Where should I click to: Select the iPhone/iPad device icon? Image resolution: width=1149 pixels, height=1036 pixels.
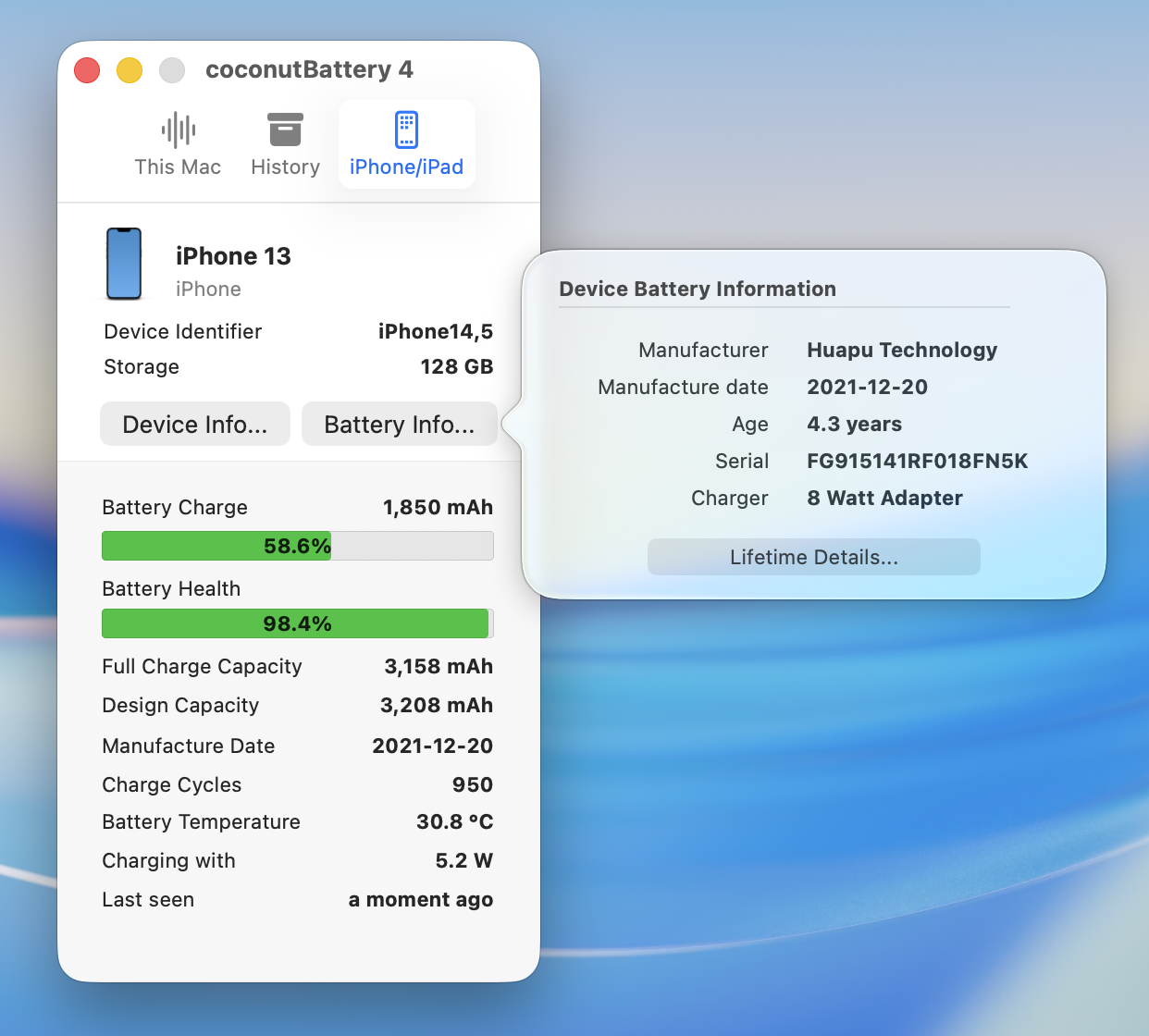click(x=406, y=129)
